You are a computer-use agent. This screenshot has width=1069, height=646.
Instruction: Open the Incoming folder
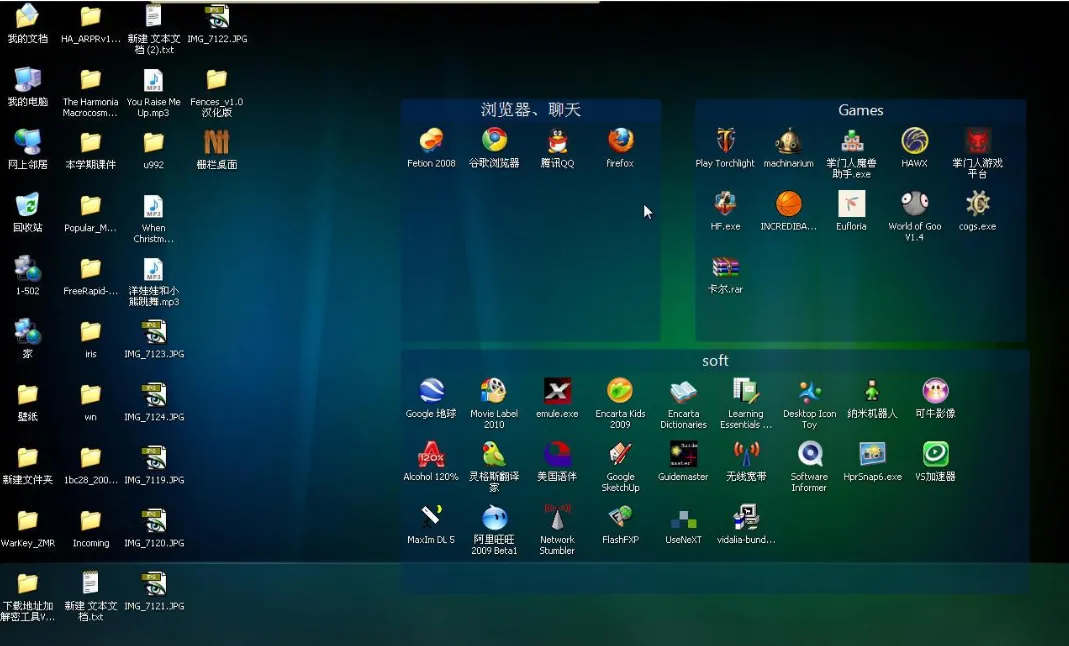91,520
